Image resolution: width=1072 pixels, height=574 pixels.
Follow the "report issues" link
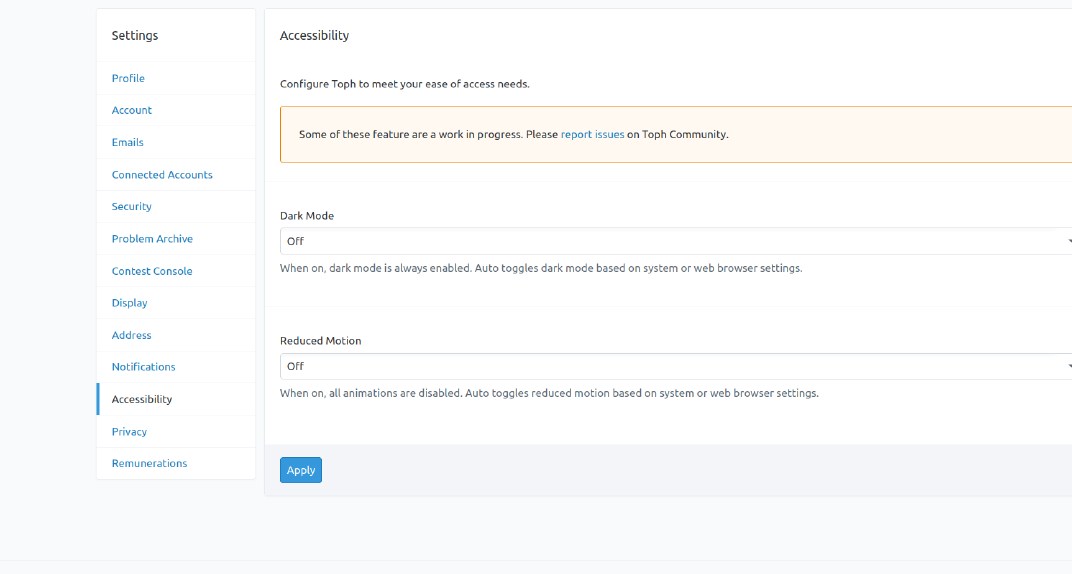(x=592, y=134)
